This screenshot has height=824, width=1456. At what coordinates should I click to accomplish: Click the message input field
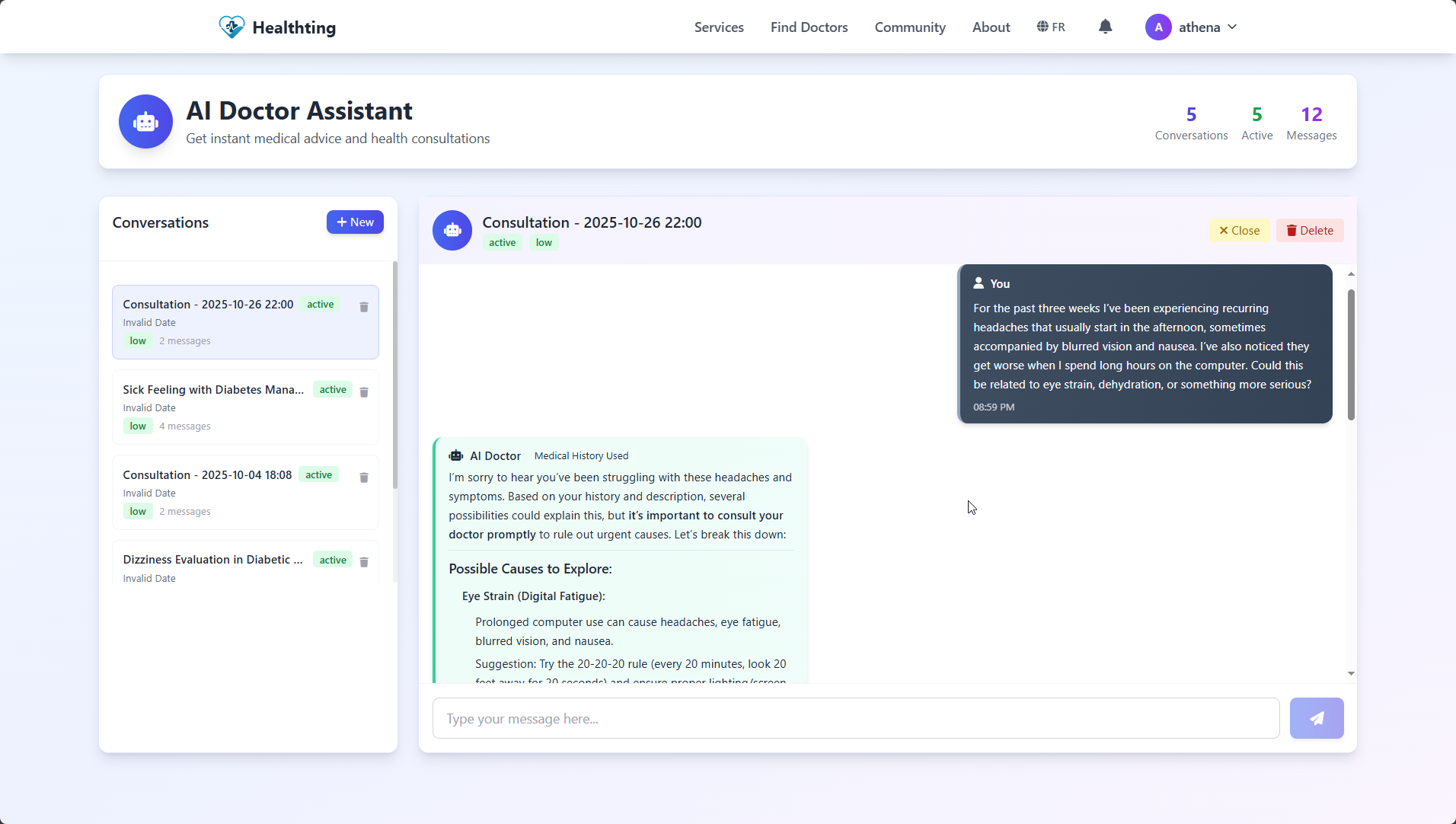pos(854,717)
